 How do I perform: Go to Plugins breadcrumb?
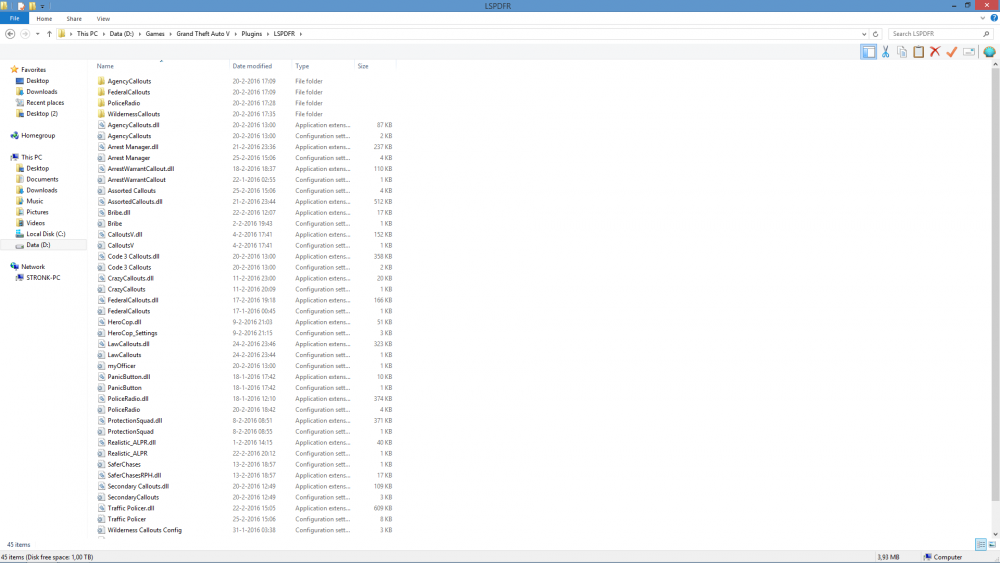tap(251, 34)
